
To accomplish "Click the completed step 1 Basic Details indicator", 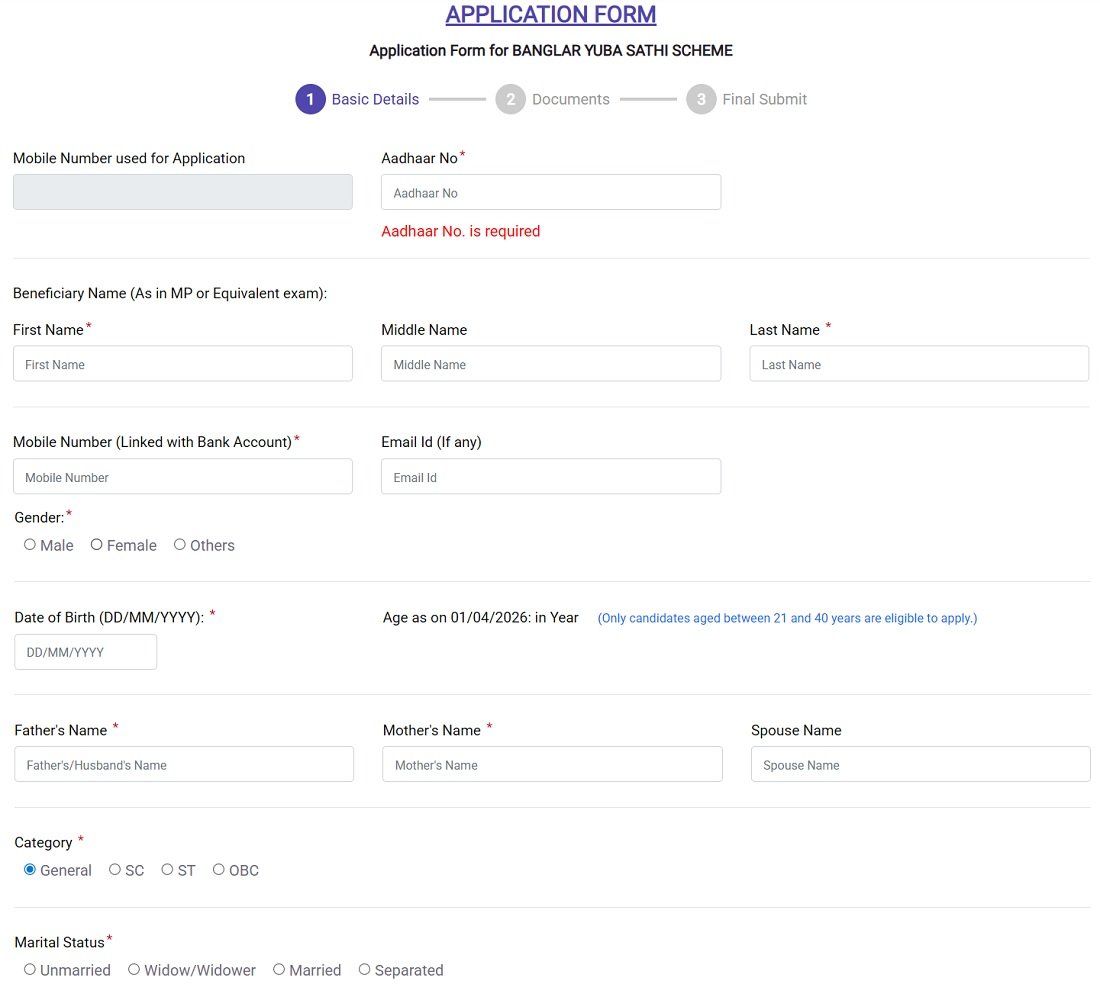I will [310, 99].
